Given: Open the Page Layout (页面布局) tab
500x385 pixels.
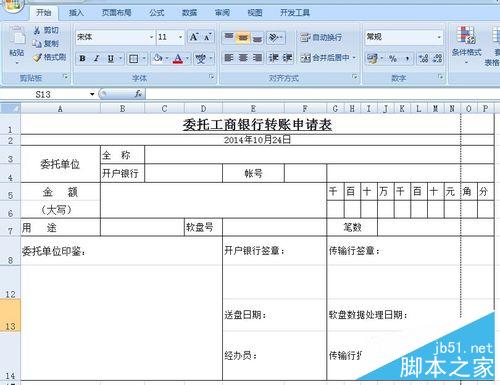Looking at the screenshot, I should (x=116, y=13).
